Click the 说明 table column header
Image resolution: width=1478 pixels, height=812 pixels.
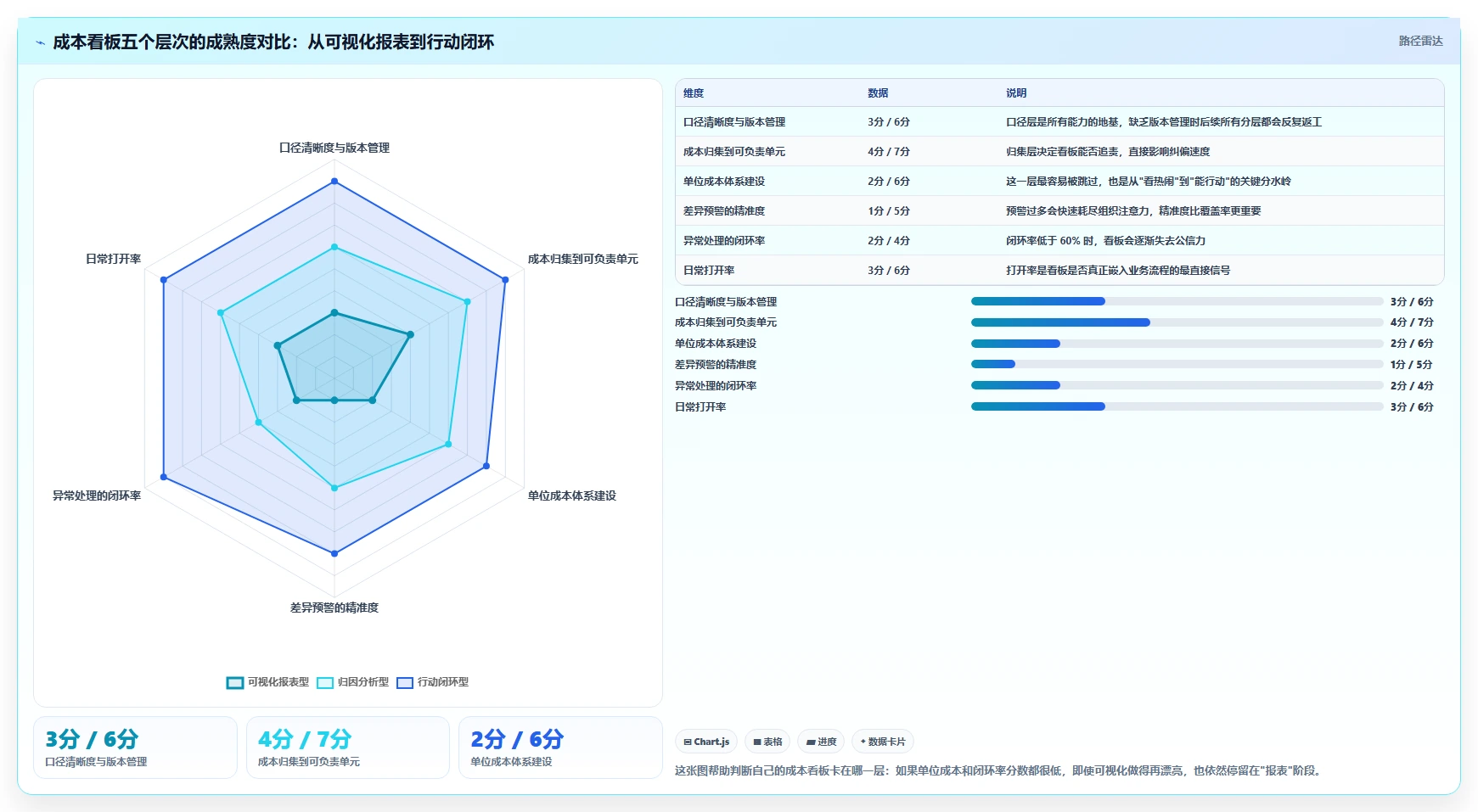click(x=1016, y=93)
